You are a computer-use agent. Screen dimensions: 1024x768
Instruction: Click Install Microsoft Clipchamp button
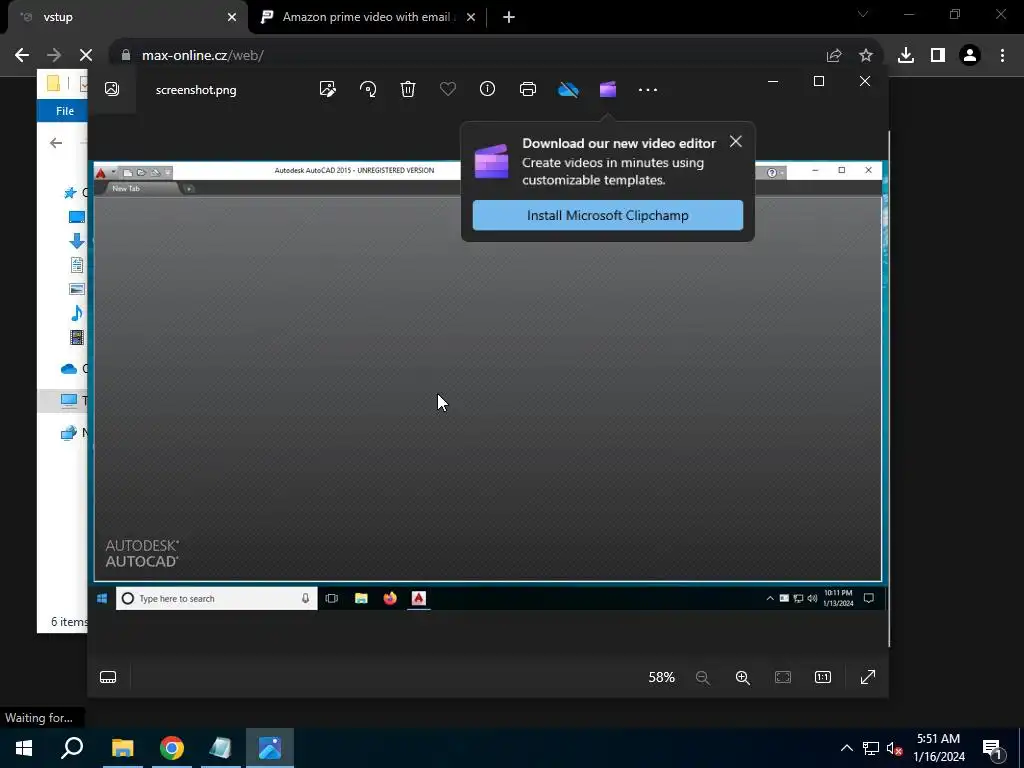608,216
